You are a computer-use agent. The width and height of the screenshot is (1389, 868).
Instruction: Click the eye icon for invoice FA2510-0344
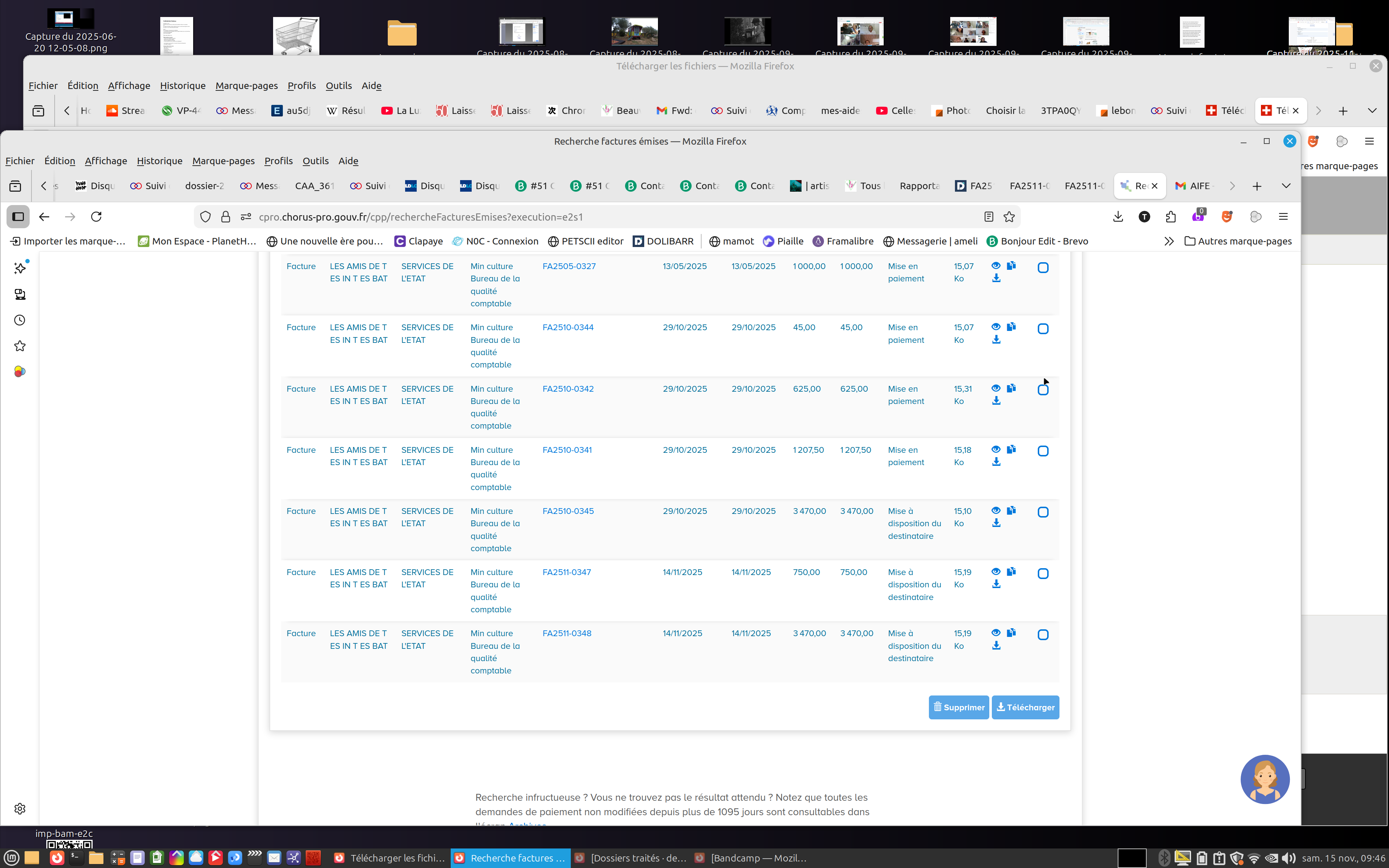tap(996, 327)
